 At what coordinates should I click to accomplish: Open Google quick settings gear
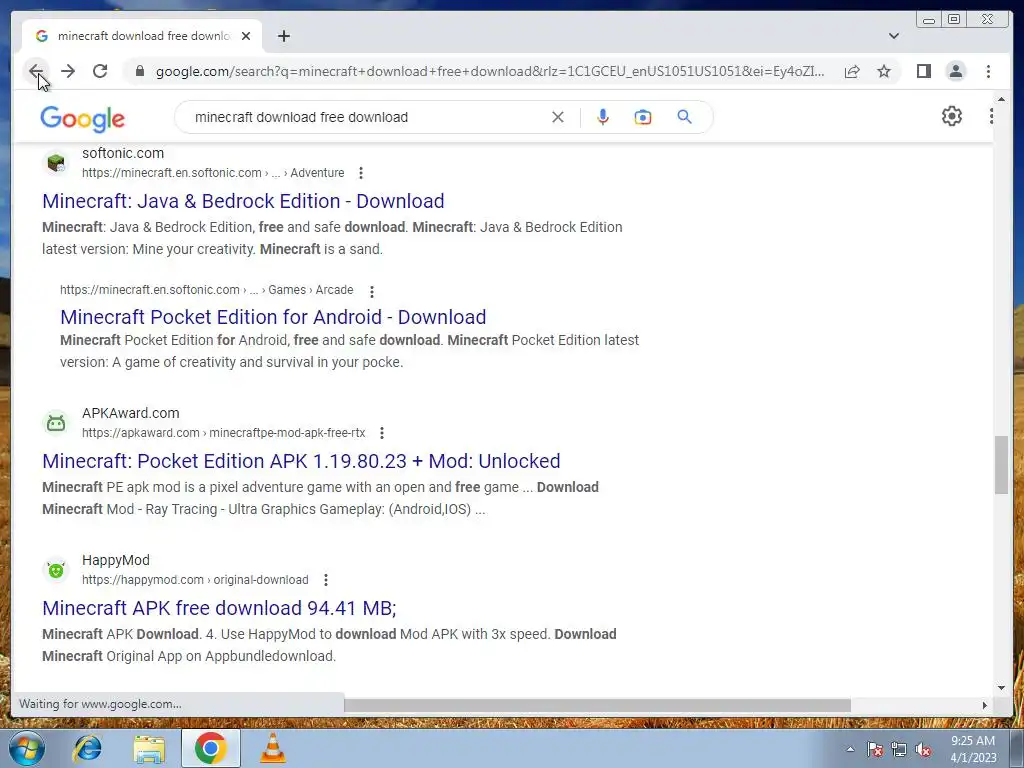pos(952,116)
